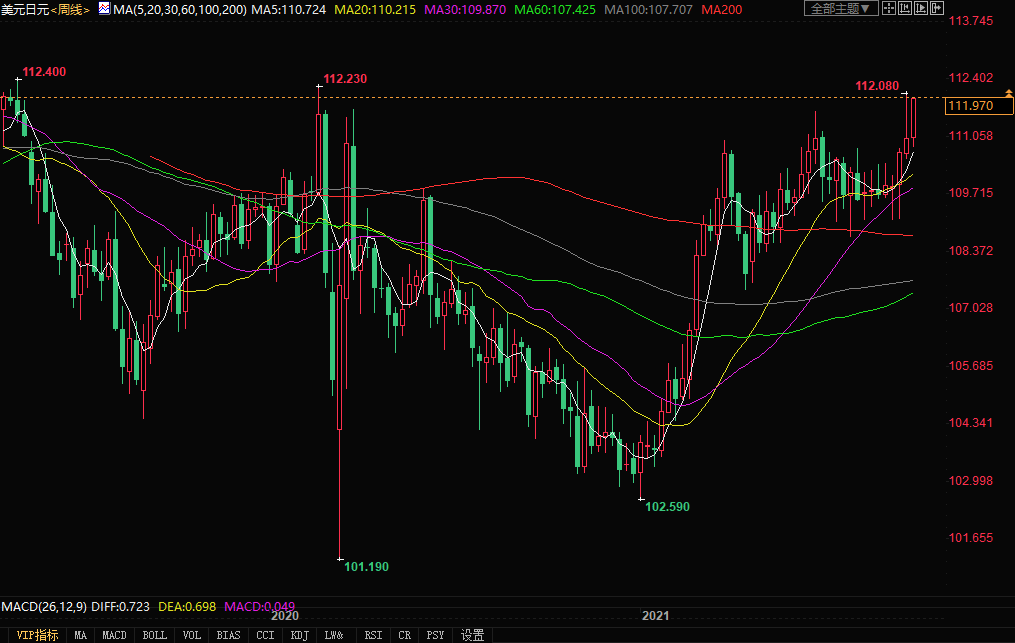Toggle the MA60 line label
This screenshot has width=1015, height=643.
pos(556,8)
